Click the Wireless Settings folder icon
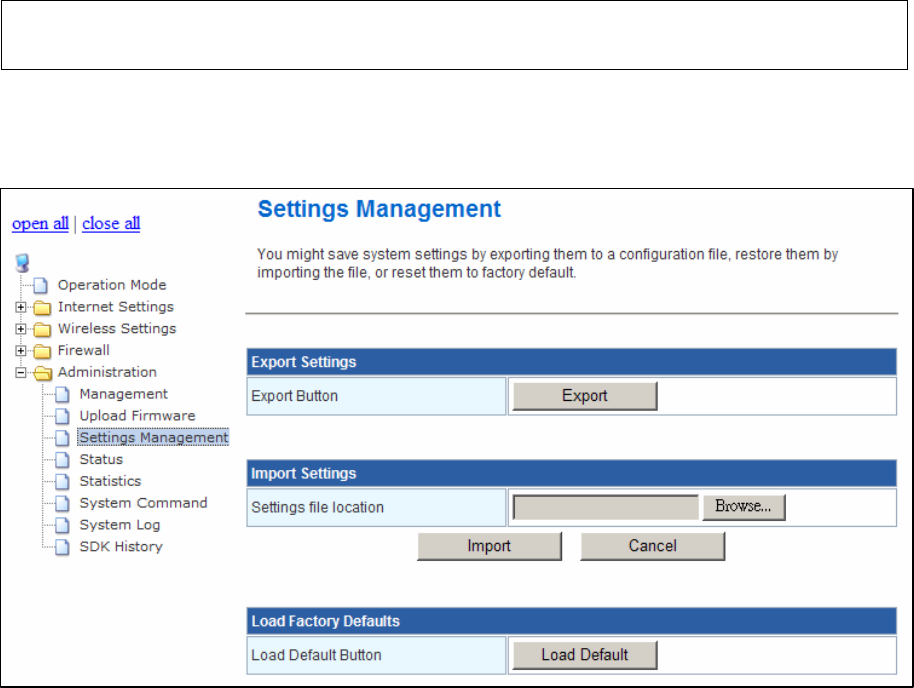914x688 pixels. (42, 329)
